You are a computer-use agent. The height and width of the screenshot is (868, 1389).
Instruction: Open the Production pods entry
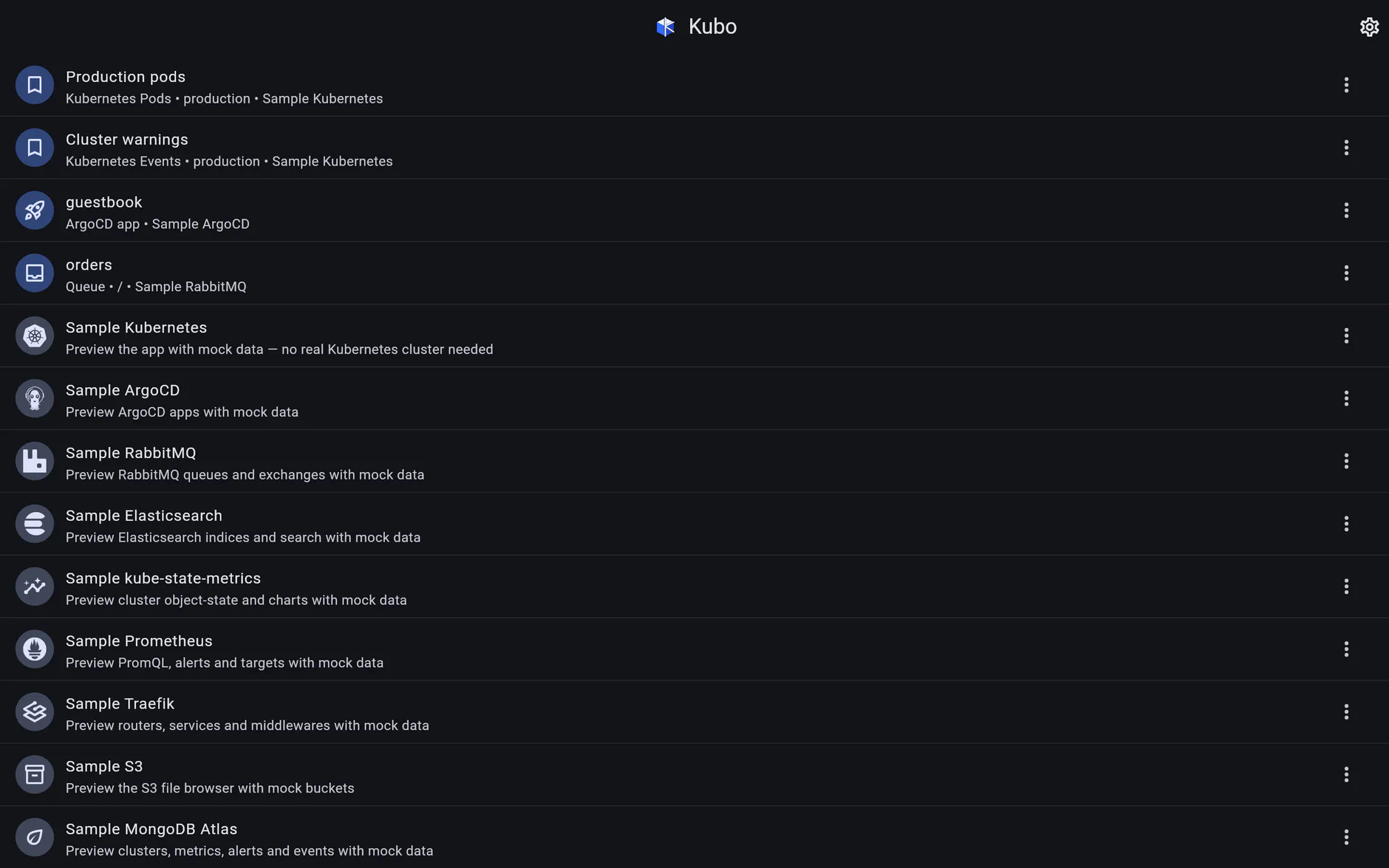point(694,85)
